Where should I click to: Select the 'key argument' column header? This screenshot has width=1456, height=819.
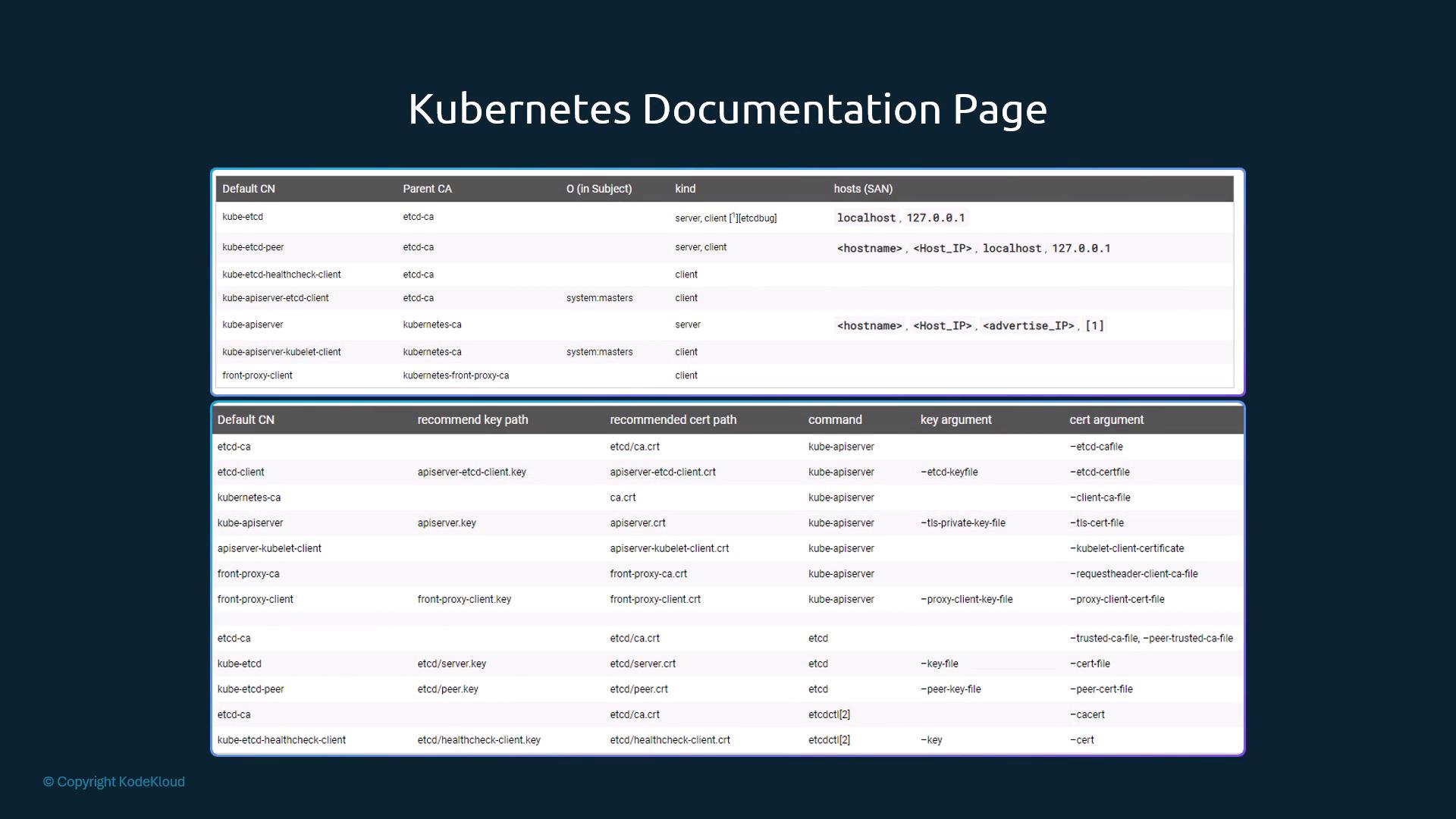(955, 419)
